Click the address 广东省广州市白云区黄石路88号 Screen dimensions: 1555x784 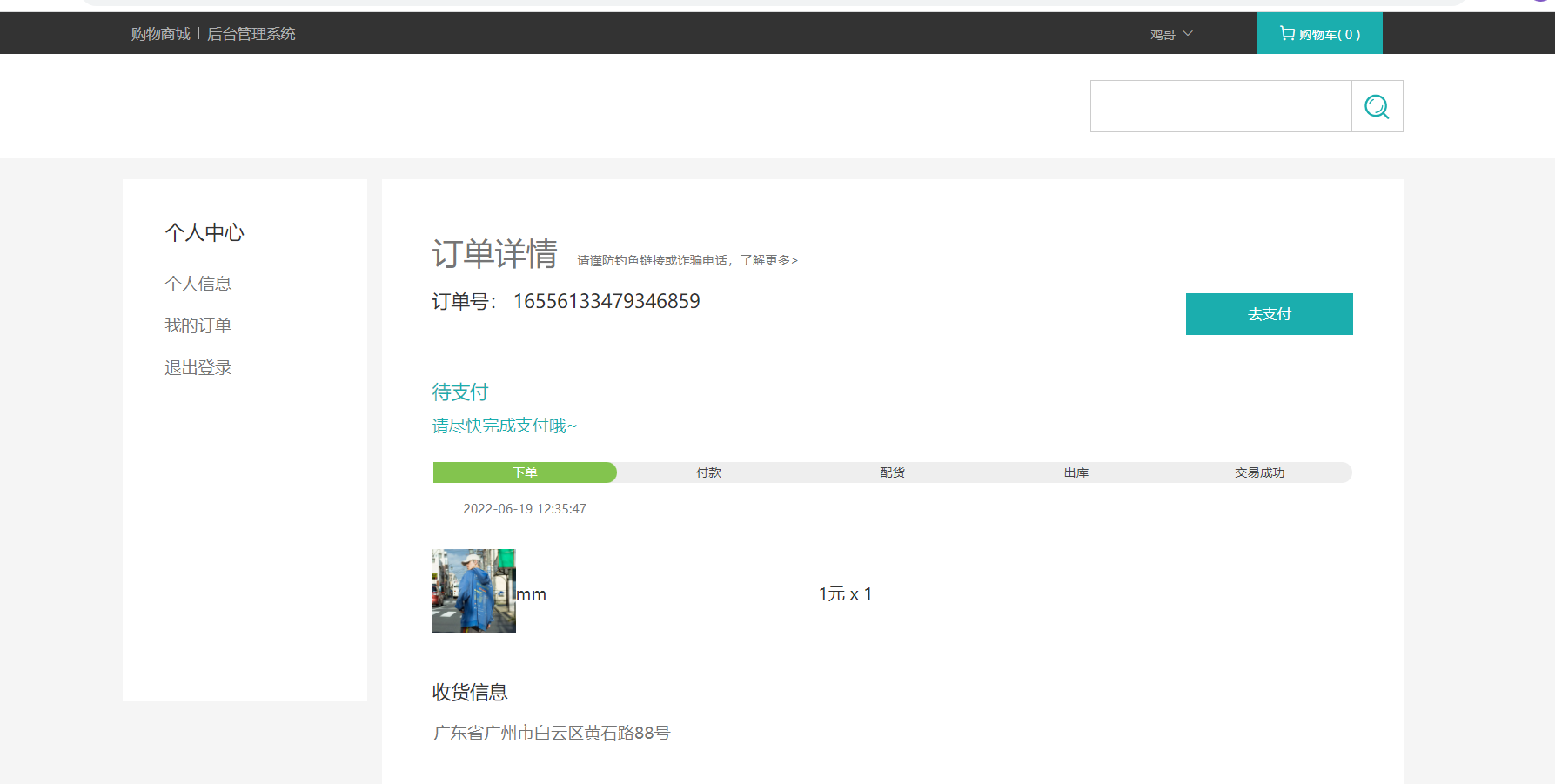click(x=552, y=734)
